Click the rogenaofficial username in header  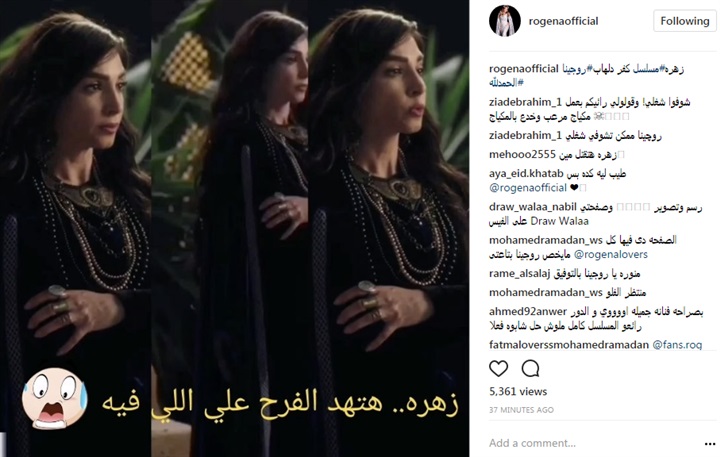point(563,21)
